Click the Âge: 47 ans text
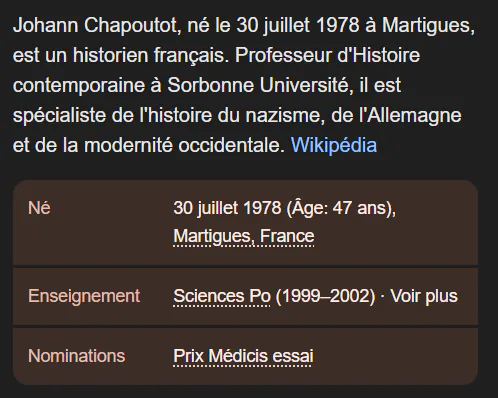The image size is (498, 398). click(338, 208)
